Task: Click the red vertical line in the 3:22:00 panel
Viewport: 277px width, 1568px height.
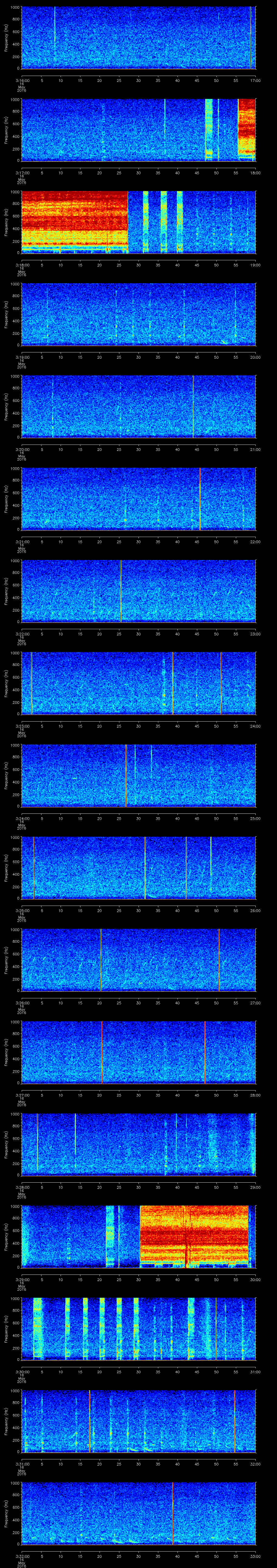Action: tap(121, 591)
